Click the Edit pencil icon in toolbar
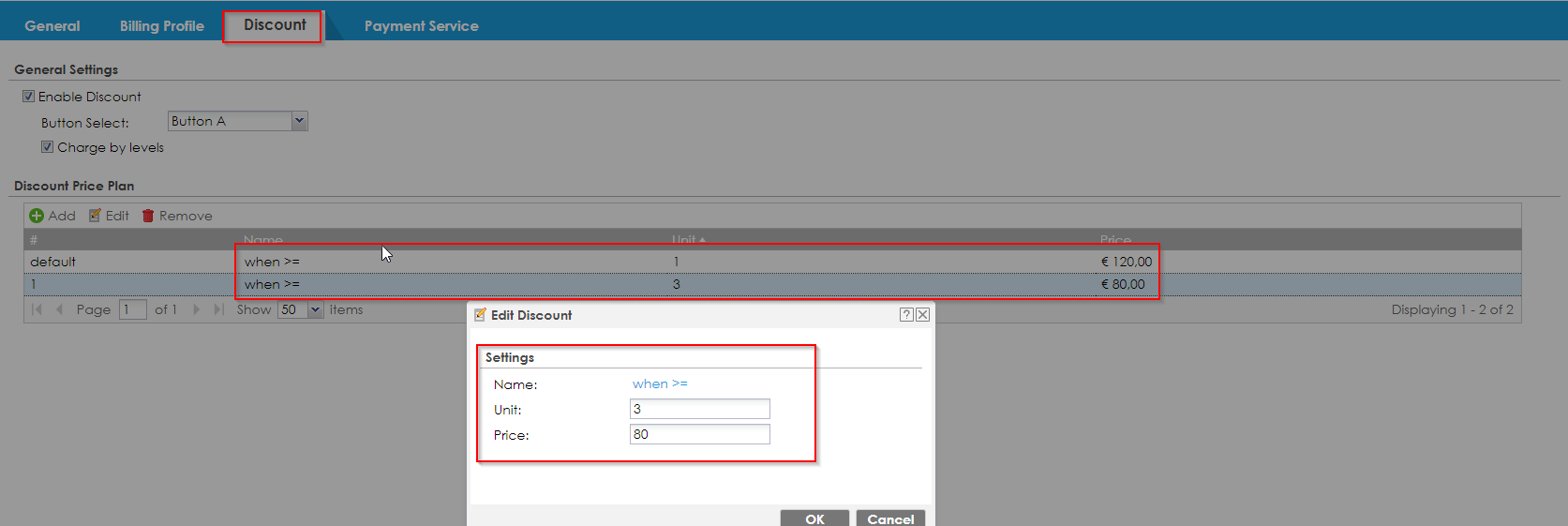This screenshot has height=526, width=1568. point(95,216)
